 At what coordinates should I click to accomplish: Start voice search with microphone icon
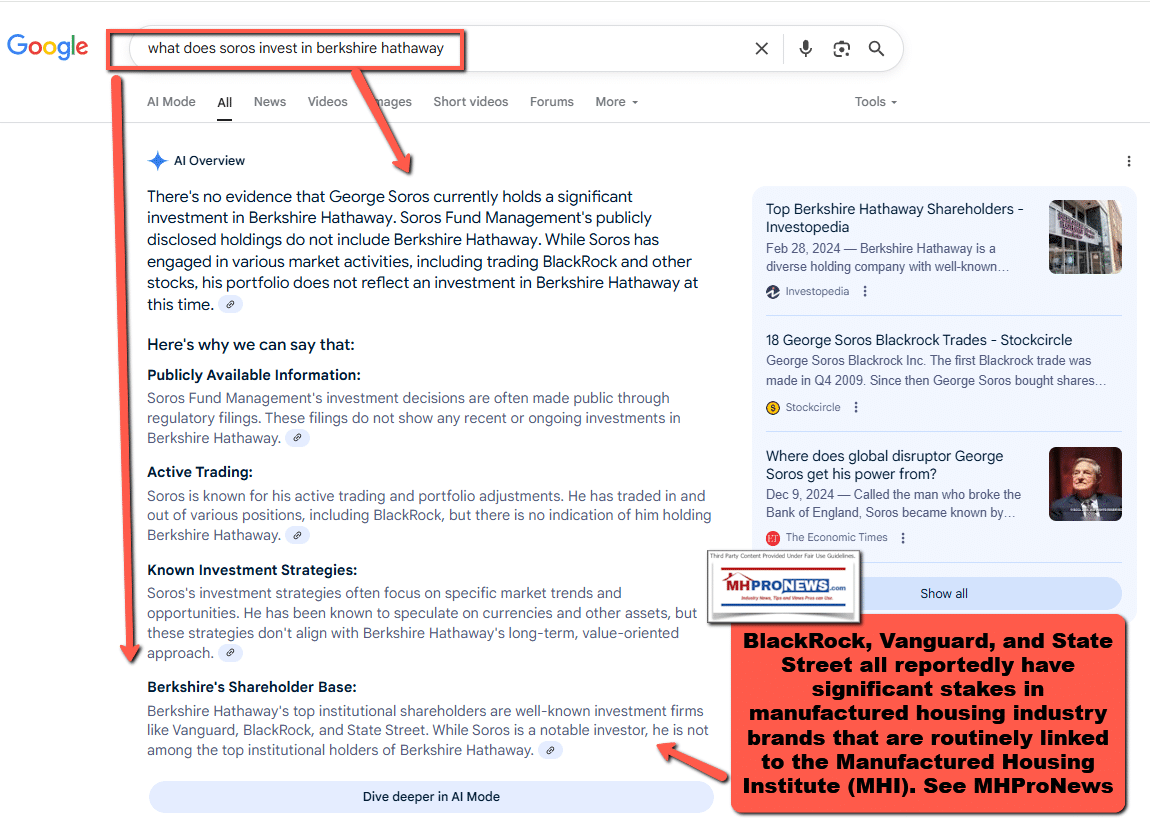point(805,48)
